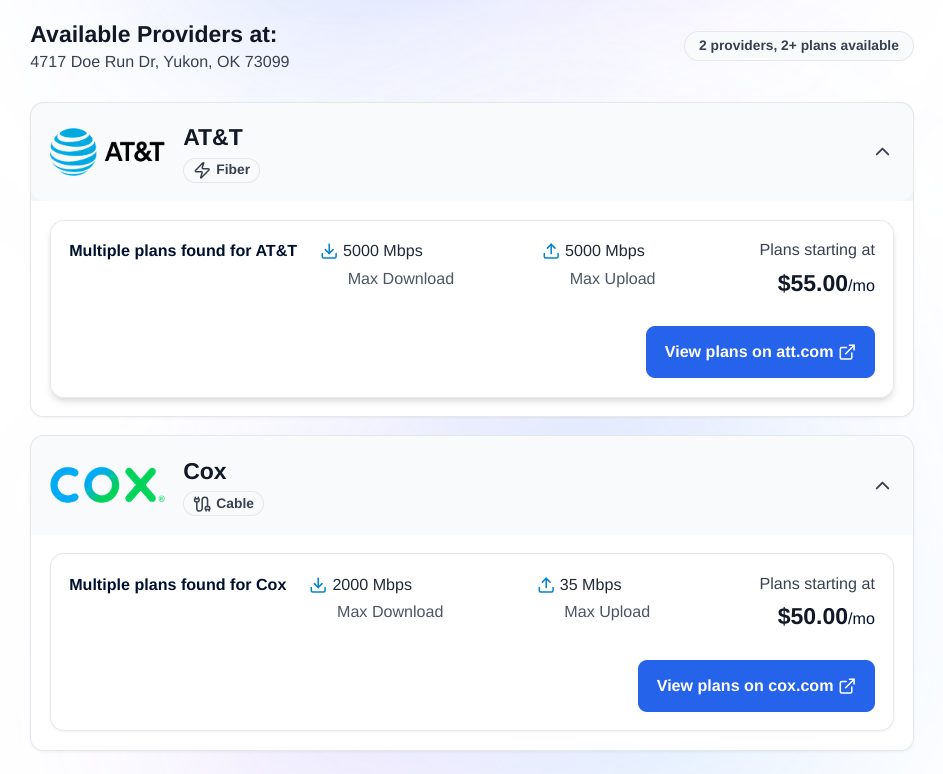Click the upload arrow beside AT&T's 5000 Mbps
Screen dimensions: 943x774
click(x=550, y=250)
